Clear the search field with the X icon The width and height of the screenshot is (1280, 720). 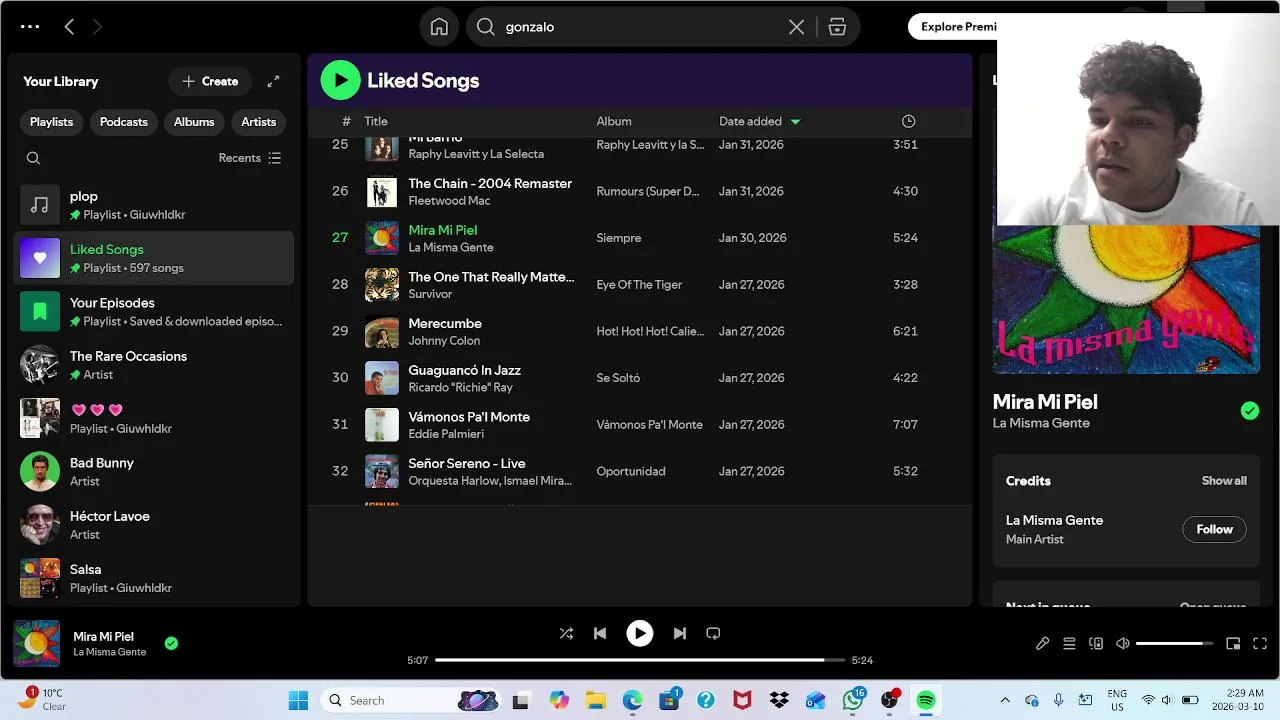[x=796, y=27]
